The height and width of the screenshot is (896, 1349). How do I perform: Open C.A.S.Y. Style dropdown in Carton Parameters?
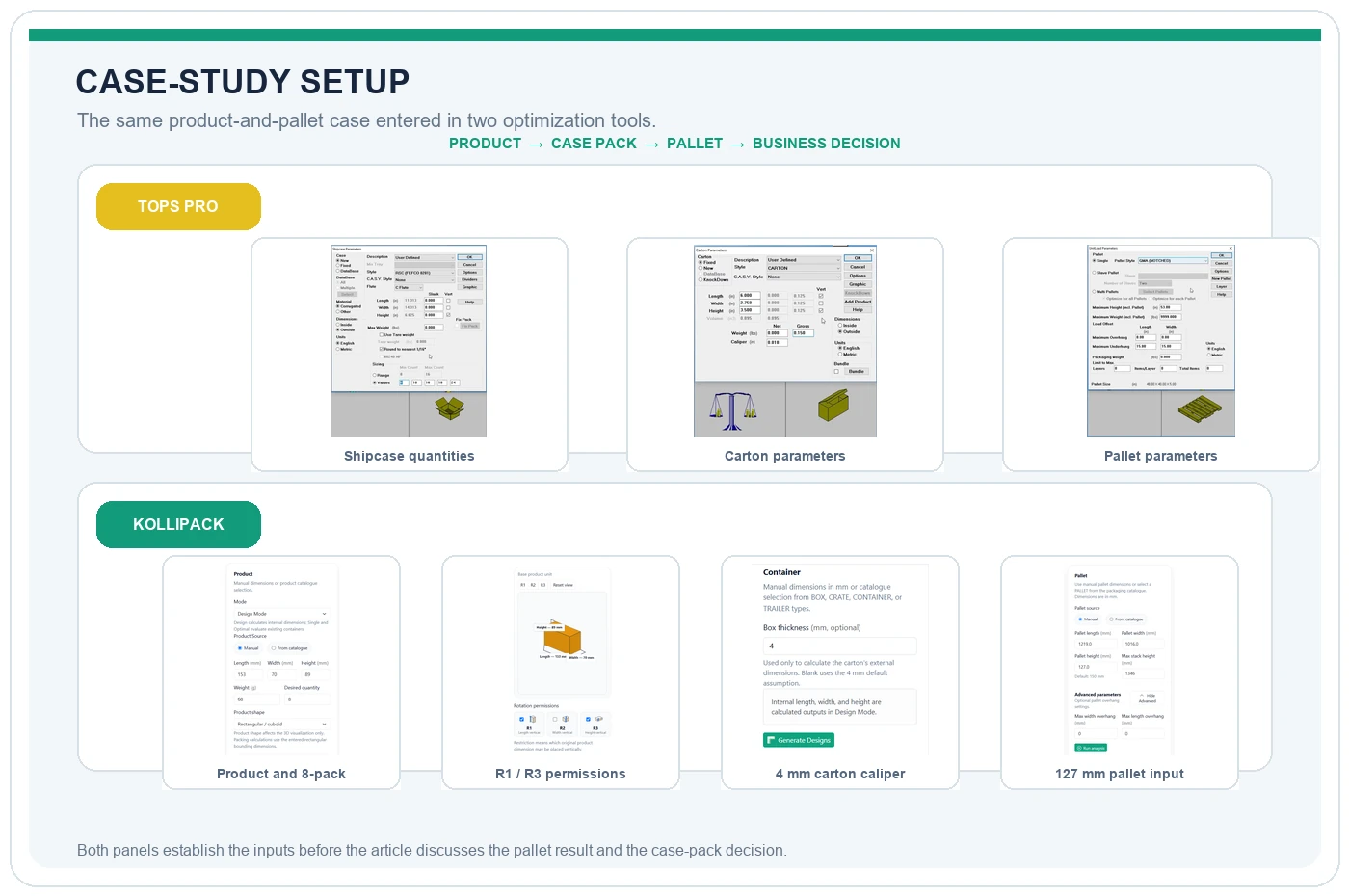(804, 277)
